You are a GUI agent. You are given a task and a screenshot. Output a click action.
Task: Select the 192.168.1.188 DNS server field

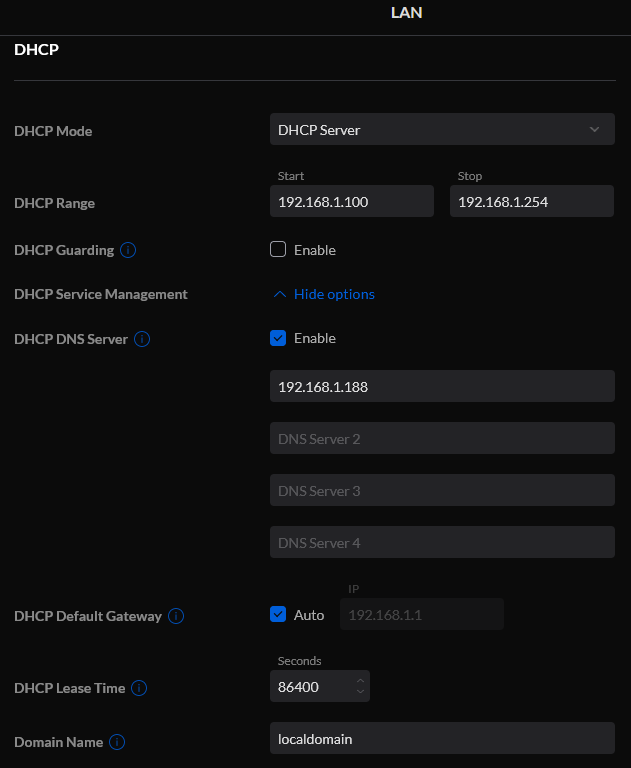click(x=442, y=386)
